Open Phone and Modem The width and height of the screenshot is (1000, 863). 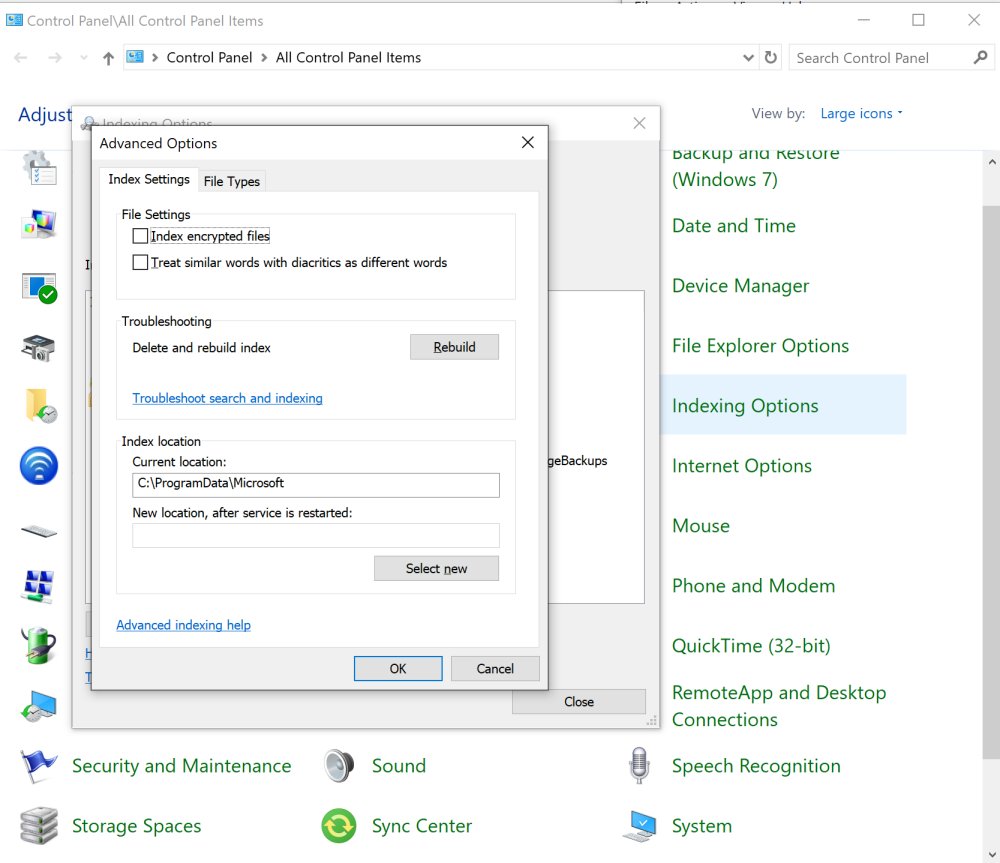click(753, 586)
